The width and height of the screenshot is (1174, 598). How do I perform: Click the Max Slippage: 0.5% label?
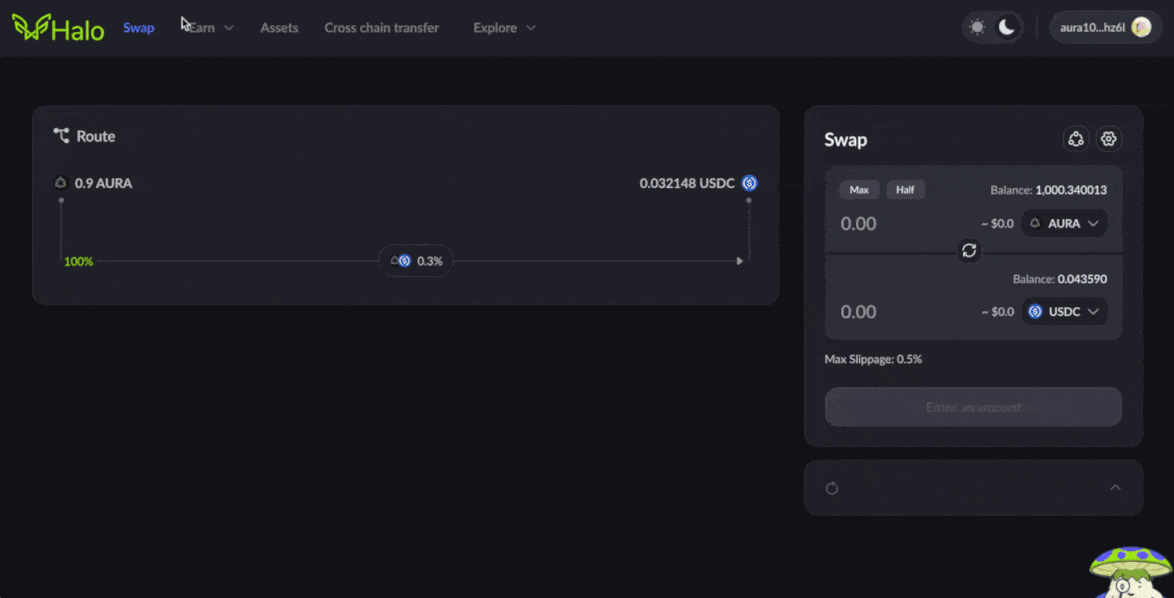(873, 359)
